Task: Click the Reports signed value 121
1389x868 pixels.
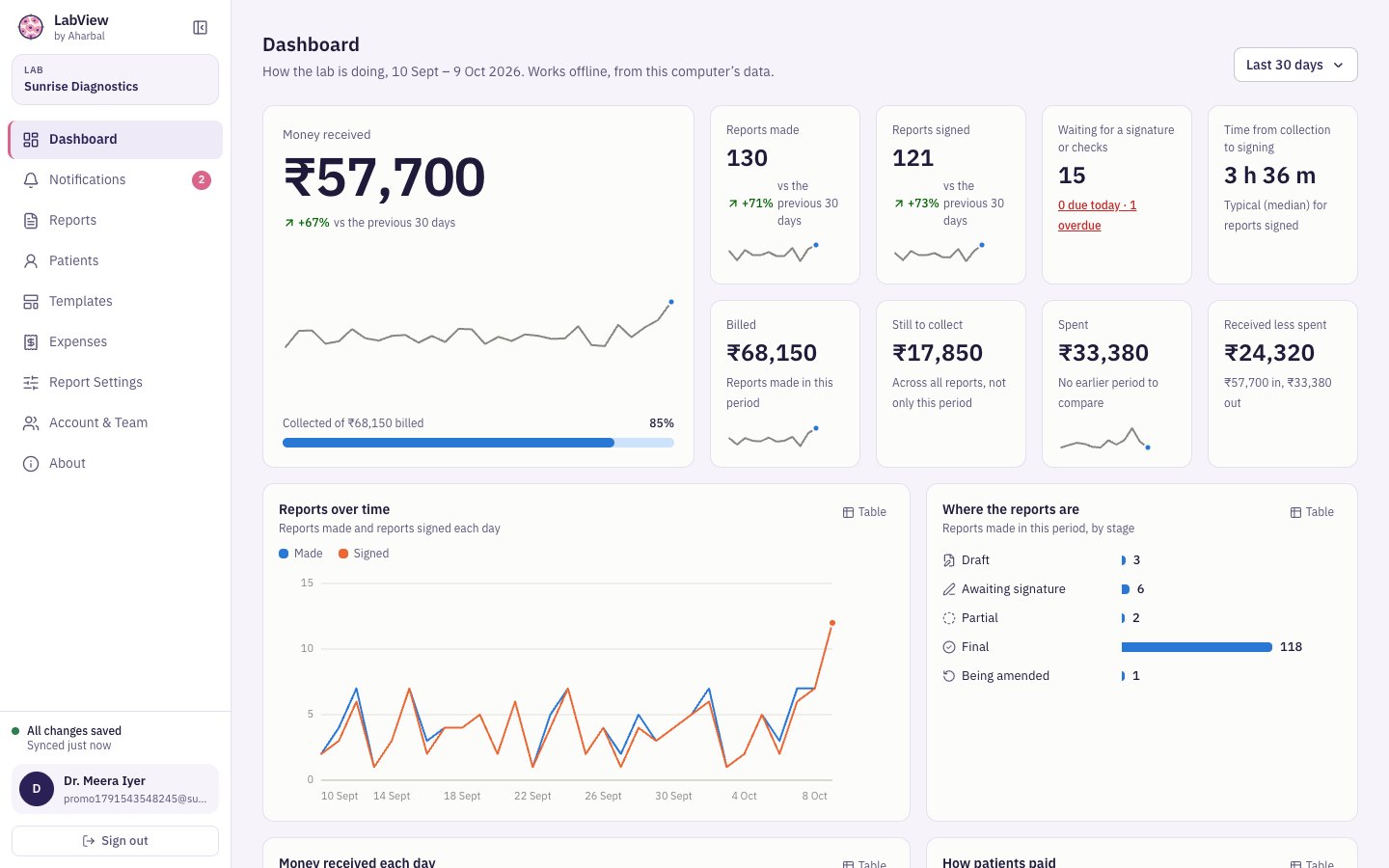Action: tap(912, 158)
